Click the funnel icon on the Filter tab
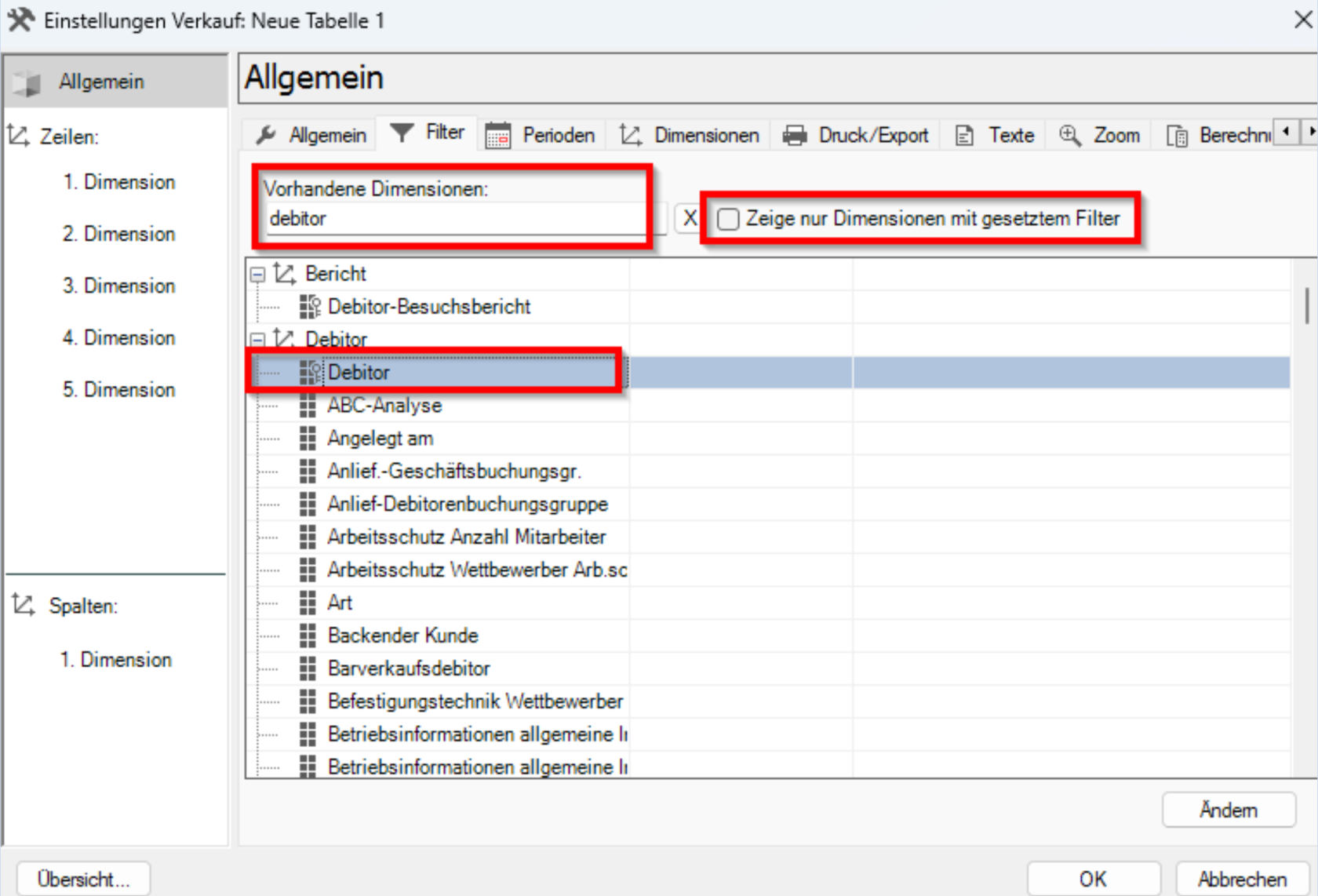The width and height of the screenshot is (1318, 896). coord(402,133)
